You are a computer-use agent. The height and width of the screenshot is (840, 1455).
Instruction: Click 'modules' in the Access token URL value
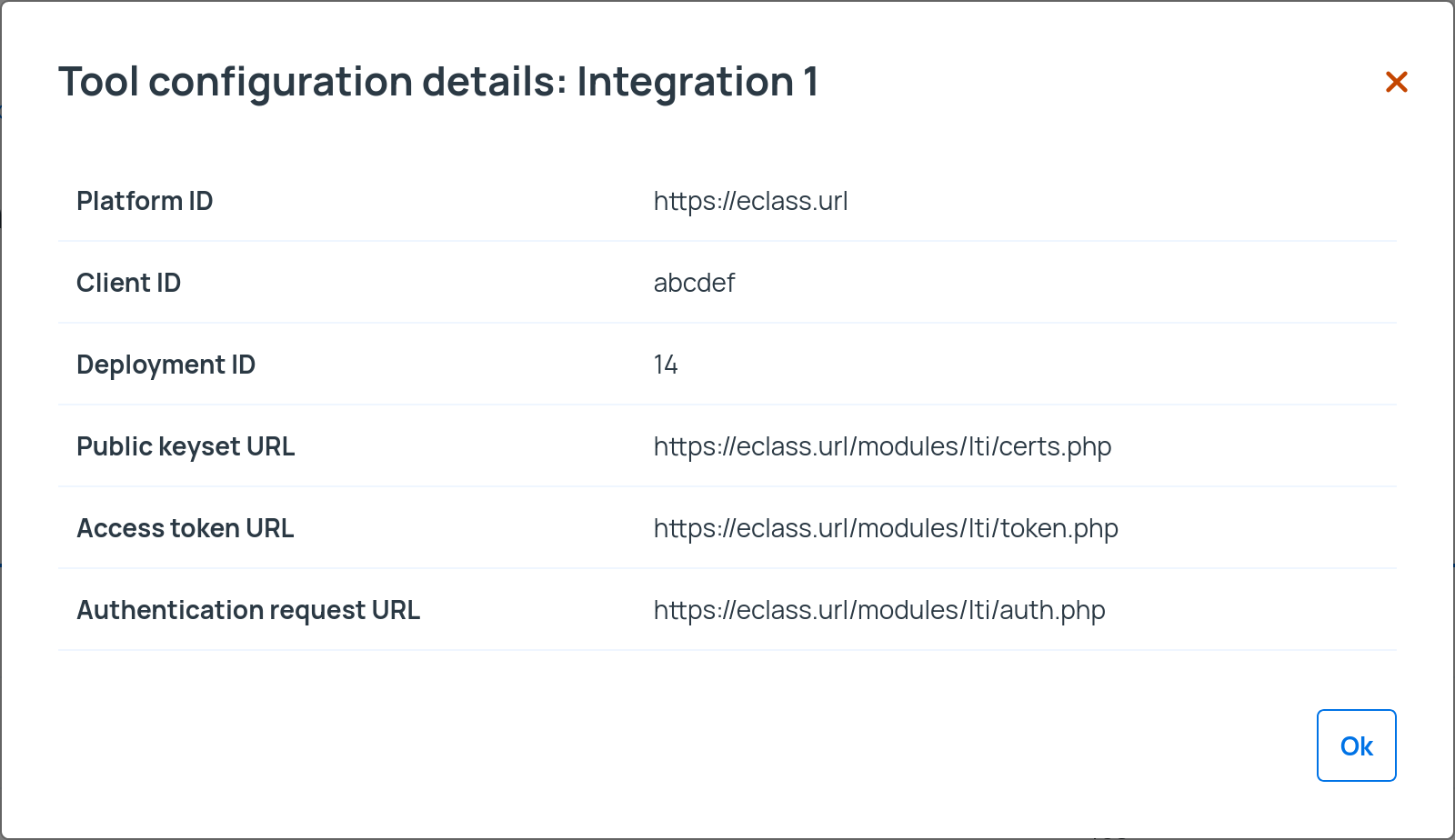908,528
